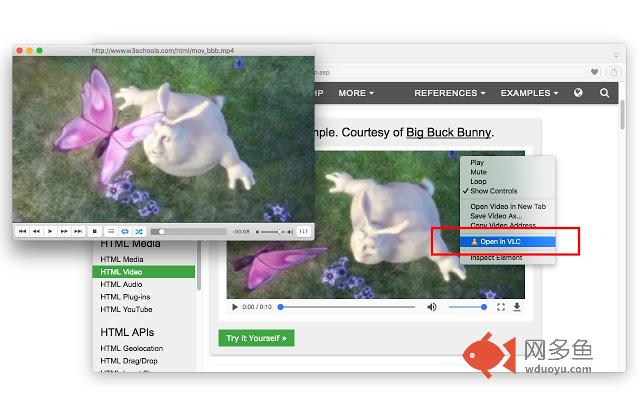The image size is (640, 400).
Task: Select HTML Video sidebar item
Action: pos(144,272)
